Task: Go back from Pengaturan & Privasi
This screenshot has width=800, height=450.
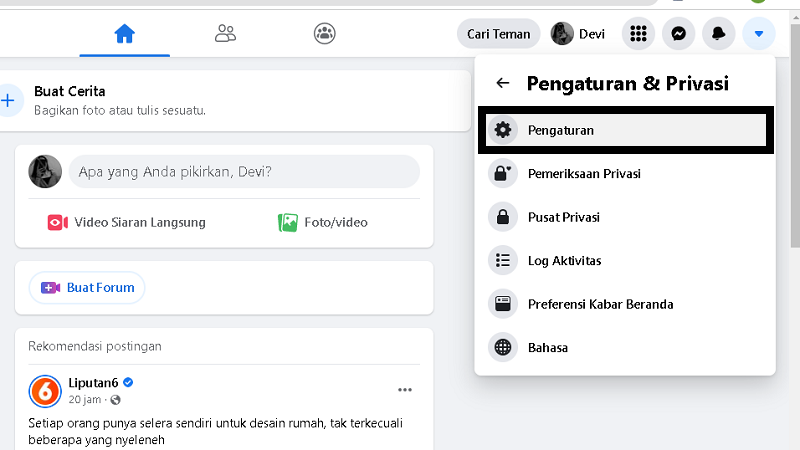Action: pyautogui.click(x=503, y=84)
